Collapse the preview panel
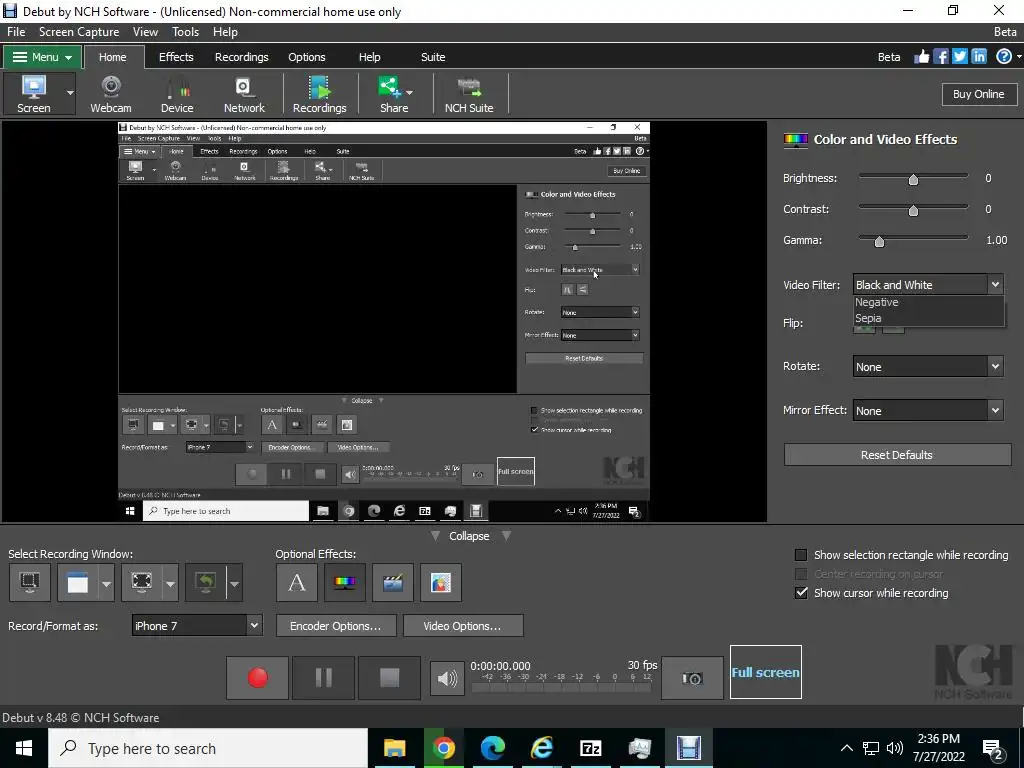The width and height of the screenshot is (1024, 768). tap(469, 536)
